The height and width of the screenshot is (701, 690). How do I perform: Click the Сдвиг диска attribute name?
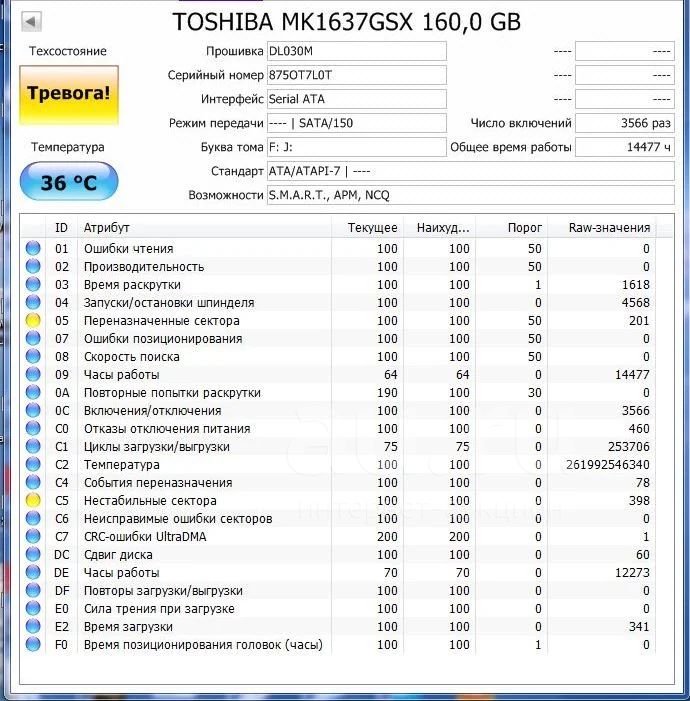(x=118, y=555)
